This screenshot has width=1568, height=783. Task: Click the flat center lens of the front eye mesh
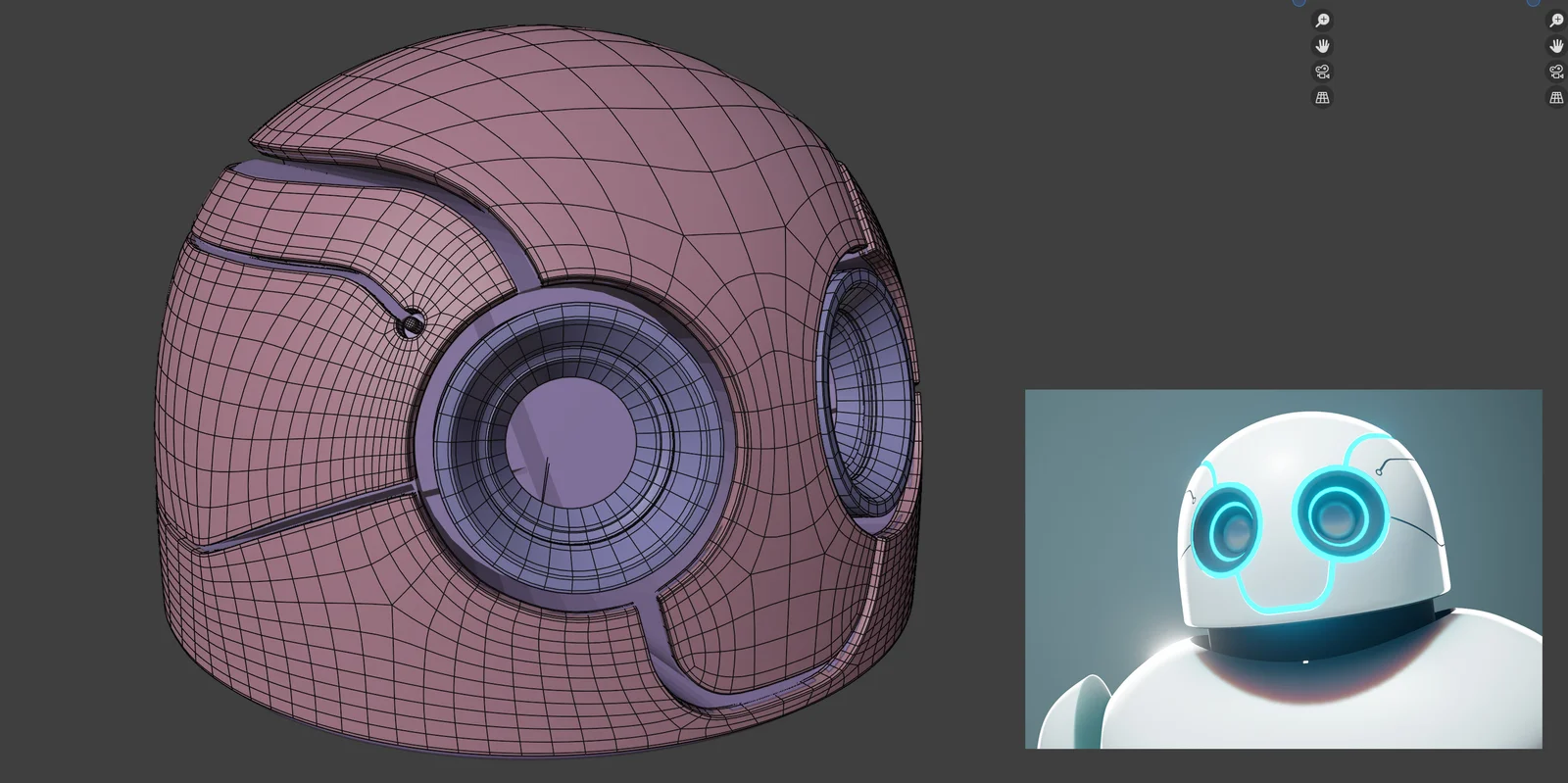coord(572,431)
